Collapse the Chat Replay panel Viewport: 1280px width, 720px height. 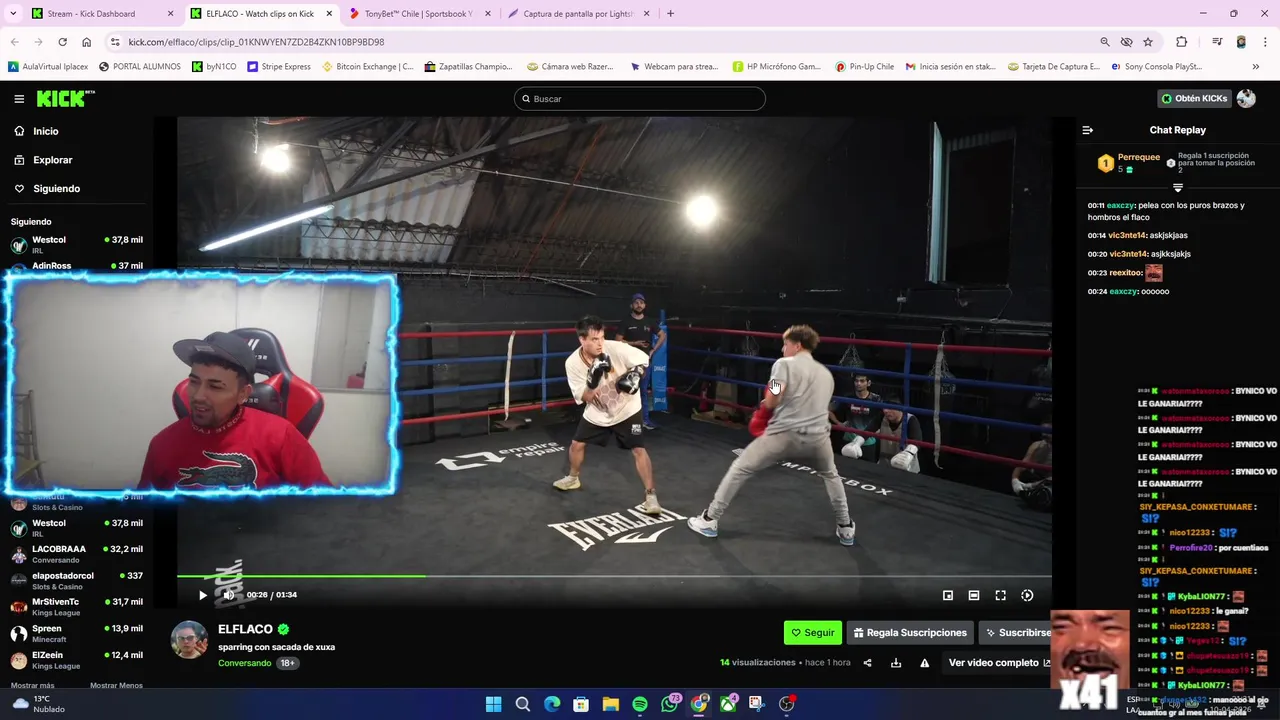click(1088, 130)
